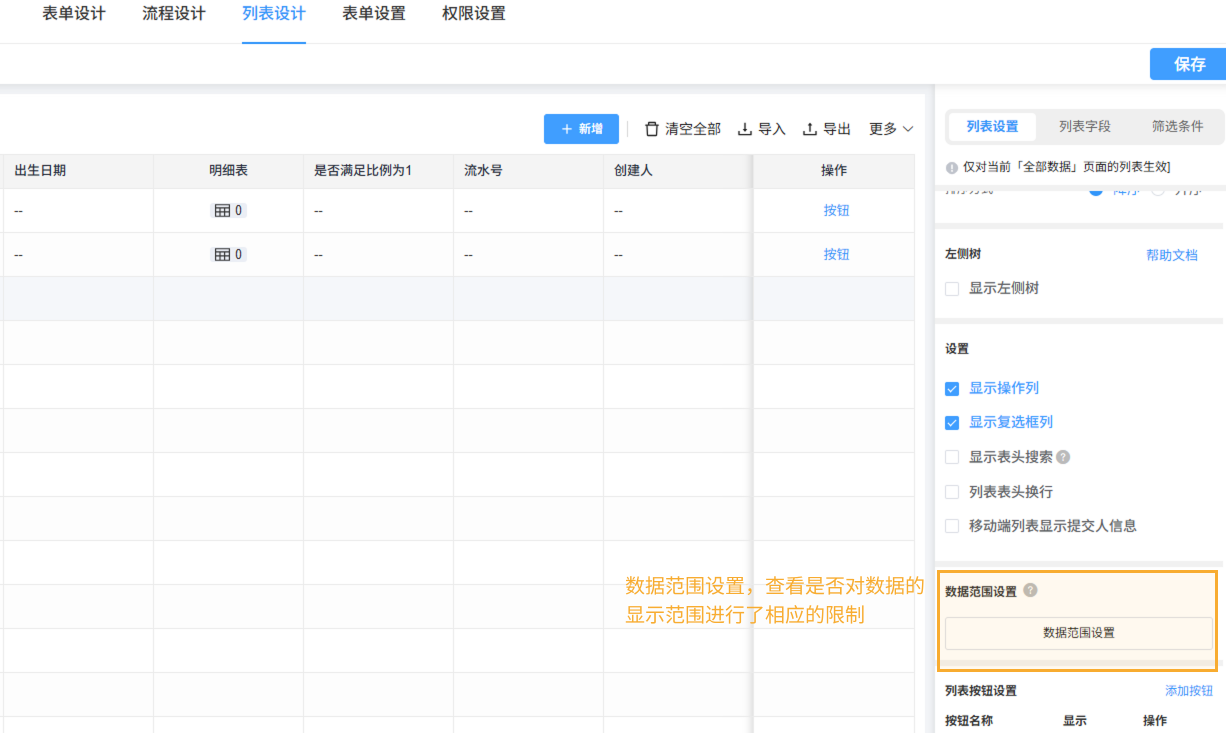Click the 添加按钮 link
The image size is (1226, 733).
[x=1189, y=691]
